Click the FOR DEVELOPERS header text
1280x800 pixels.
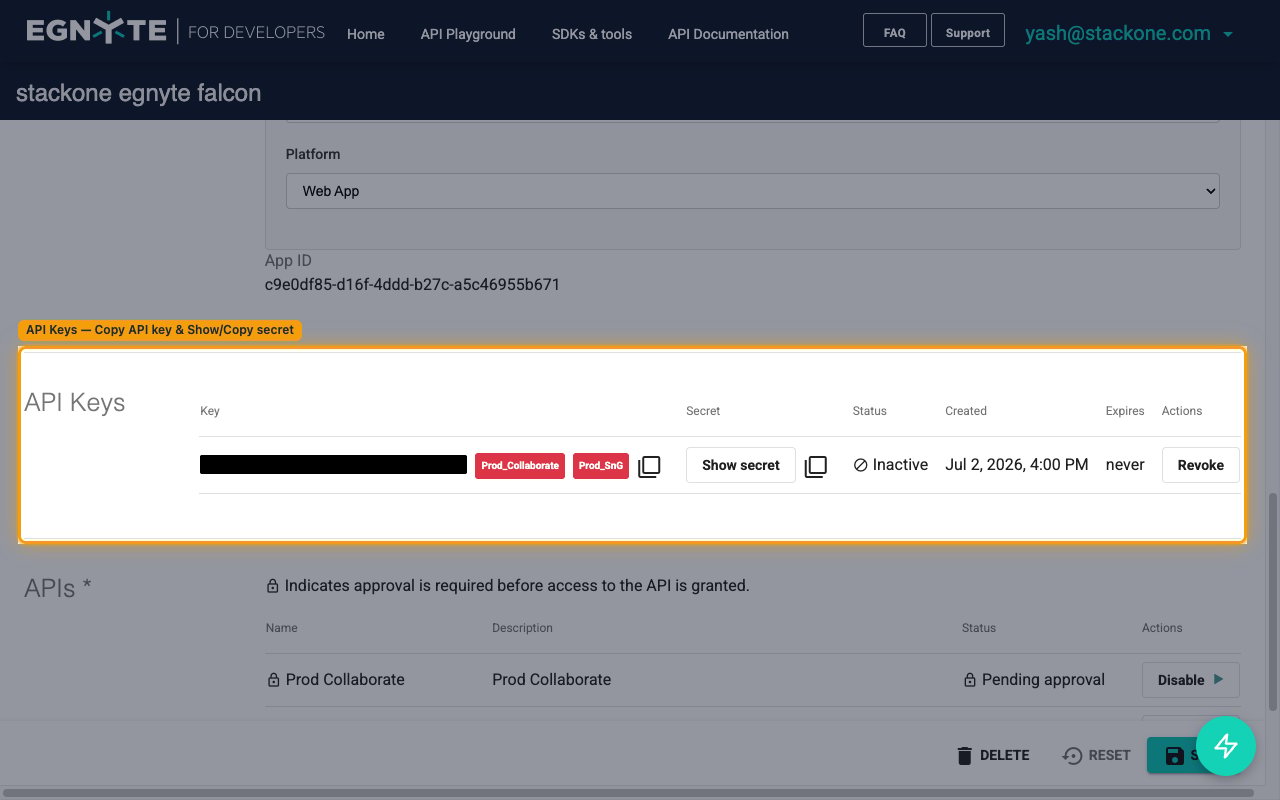pyautogui.click(x=256, y=32)
